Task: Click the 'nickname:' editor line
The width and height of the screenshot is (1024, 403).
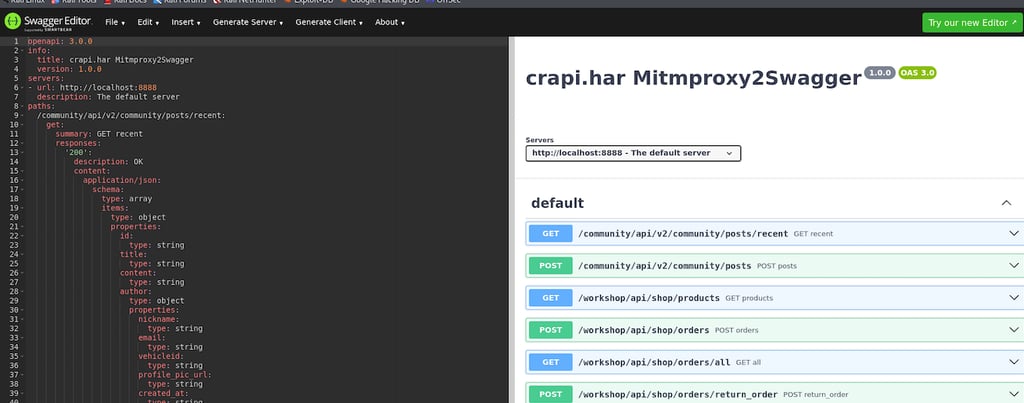Action: pos(159,319)
